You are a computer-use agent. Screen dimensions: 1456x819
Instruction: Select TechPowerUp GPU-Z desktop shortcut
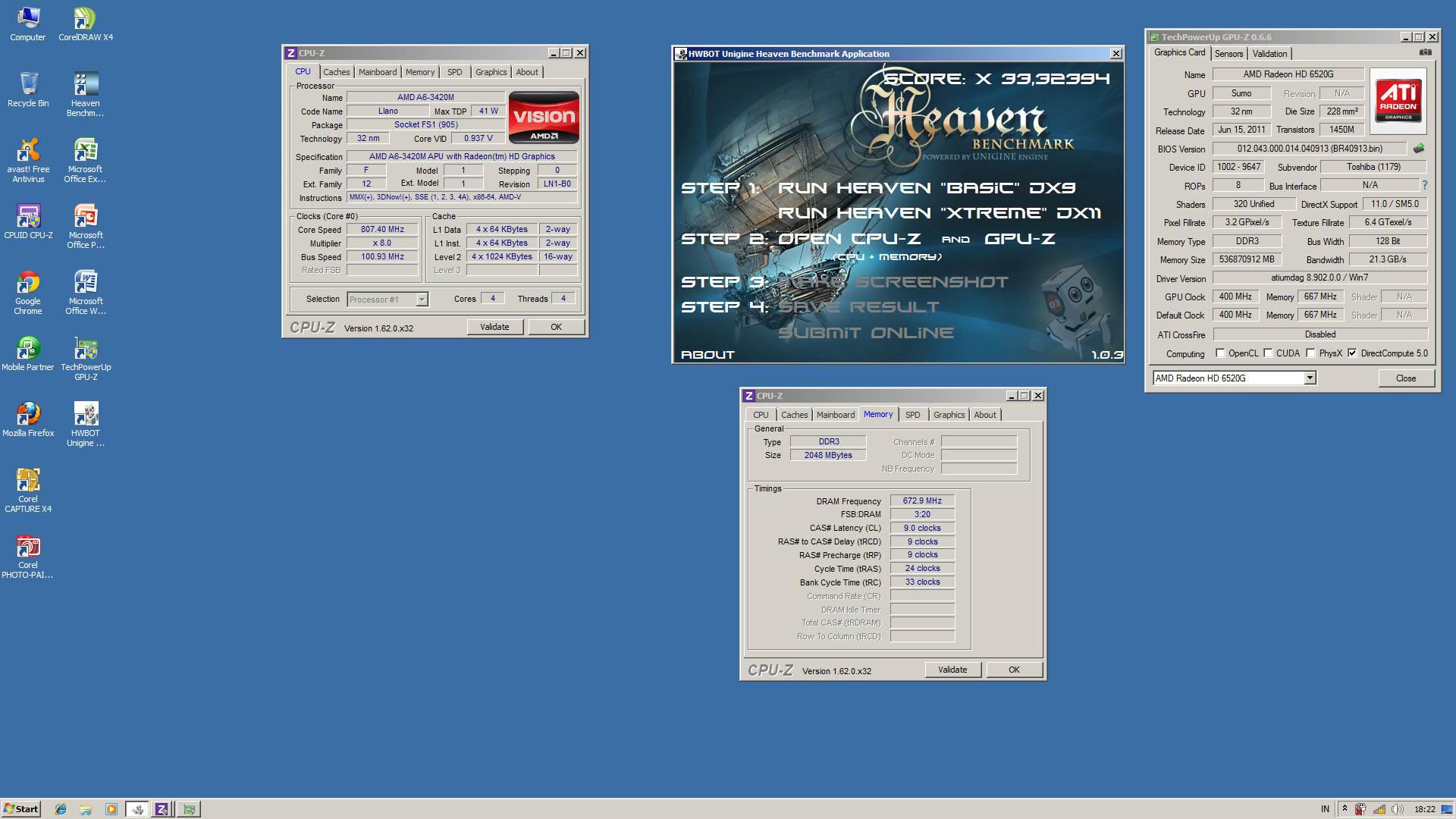(x=86, y=359)
